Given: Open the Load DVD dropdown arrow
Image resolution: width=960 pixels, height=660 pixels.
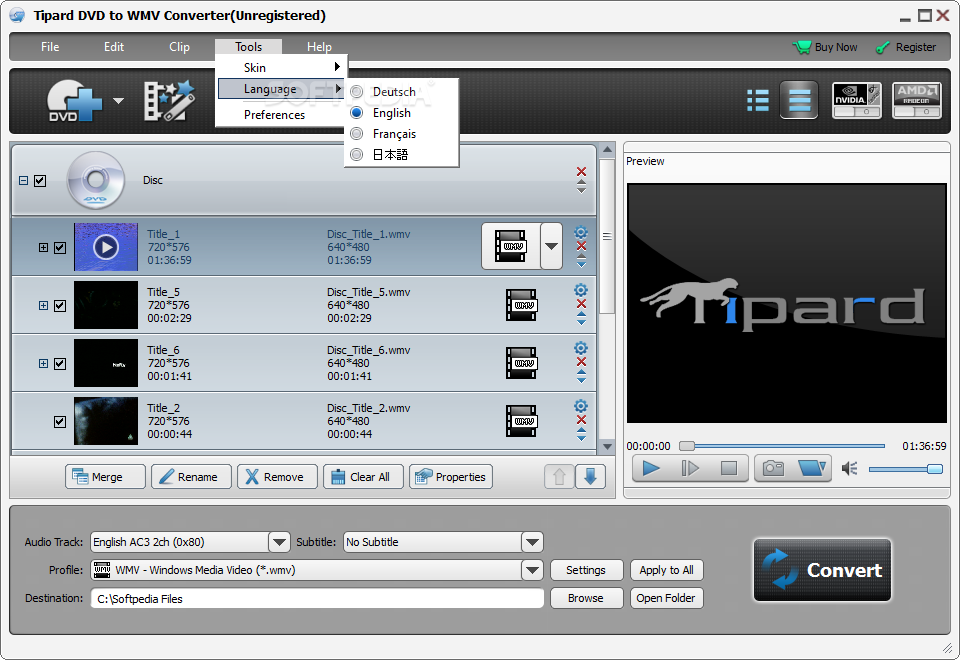Looking at the screenshot, I should coord(118,100).
